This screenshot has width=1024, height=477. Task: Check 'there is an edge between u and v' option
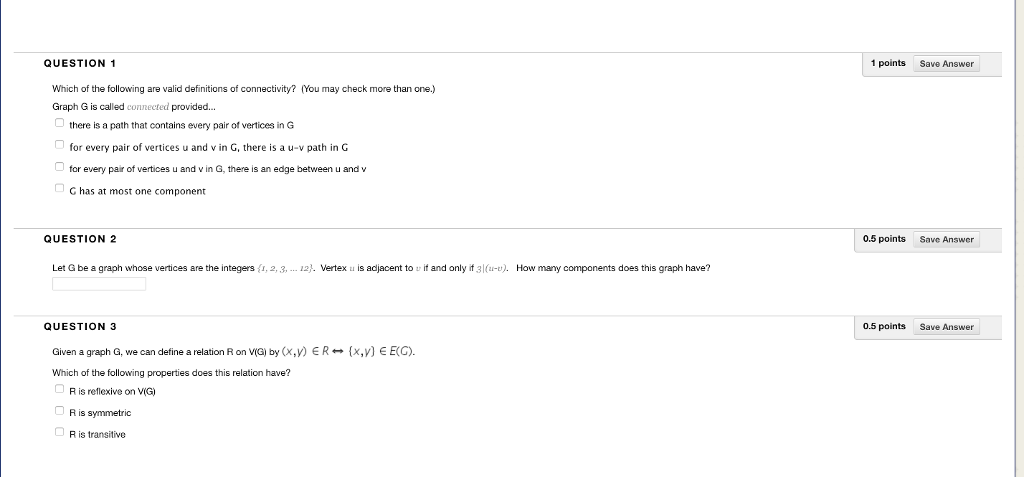coord(59,167)
